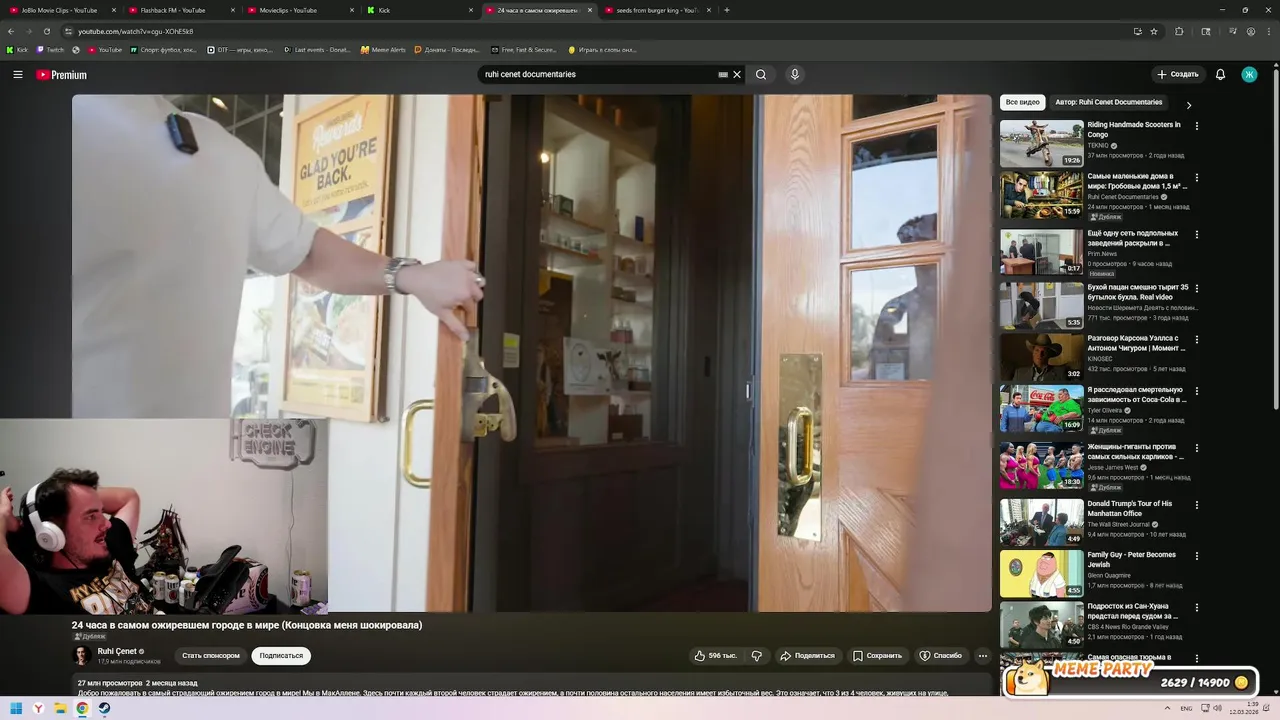This screenshot has width=1280, height=720.
Task: Save video with Сохранить button
Action: 877,656
